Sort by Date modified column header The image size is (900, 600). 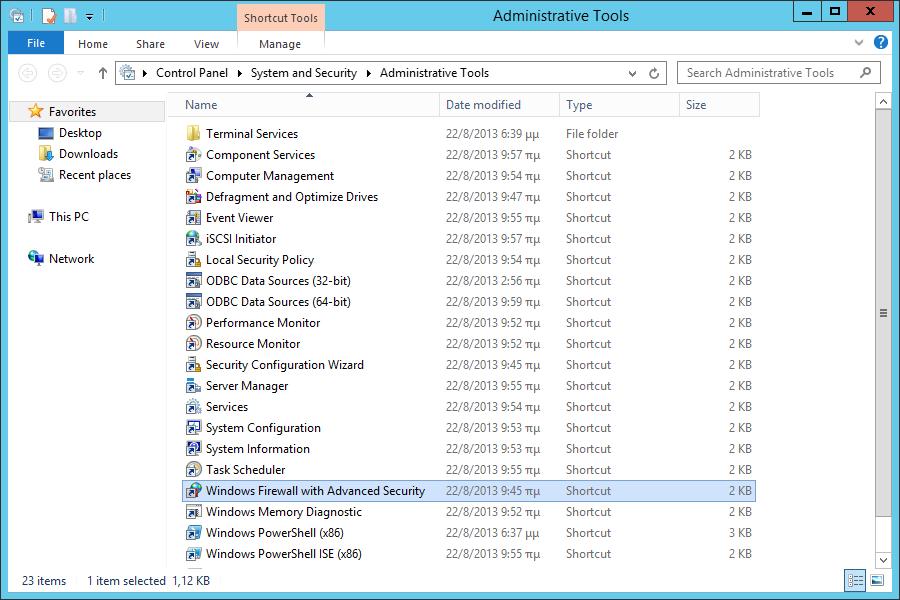tap(499, 105)
